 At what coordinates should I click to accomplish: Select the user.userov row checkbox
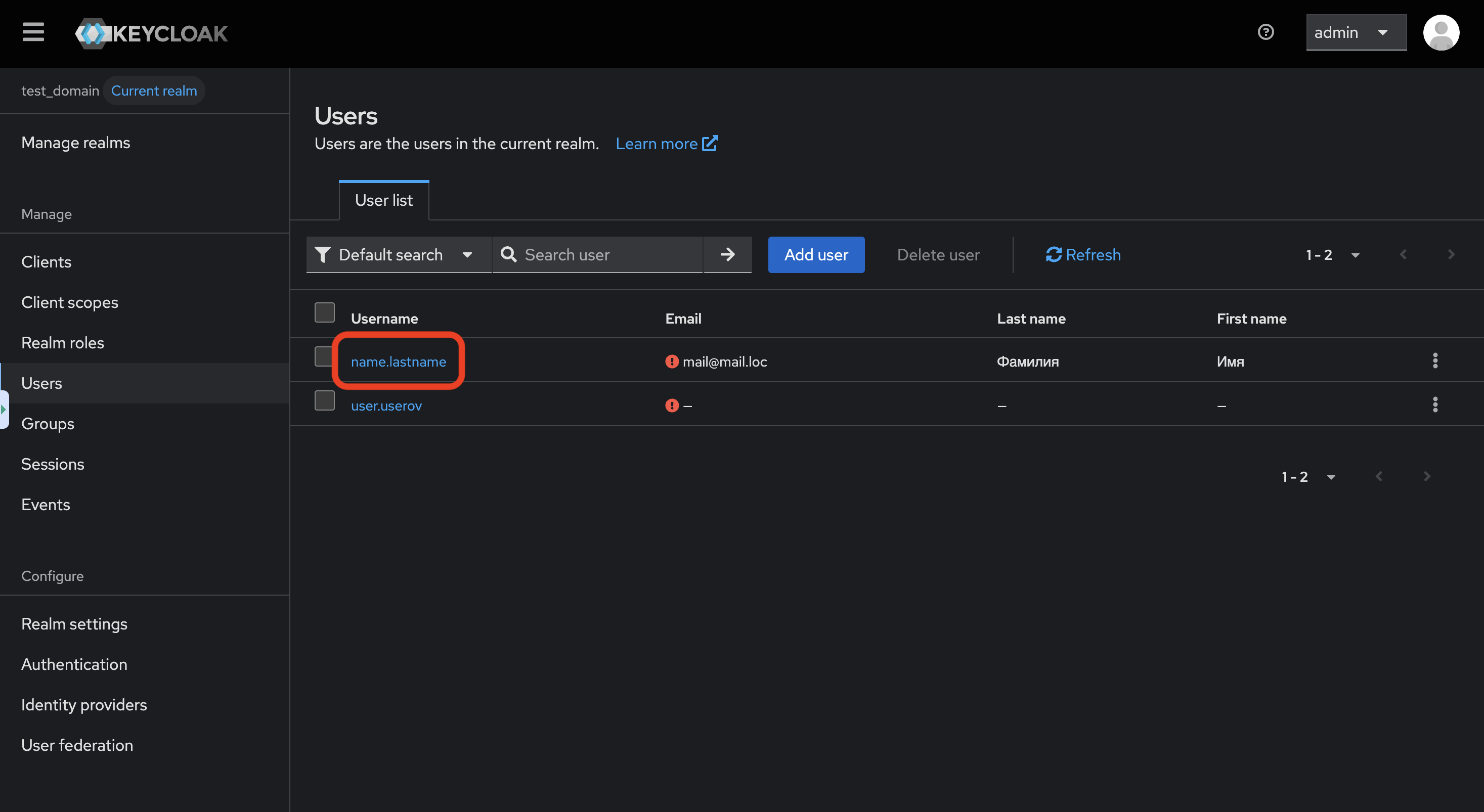tap(324, 401)
